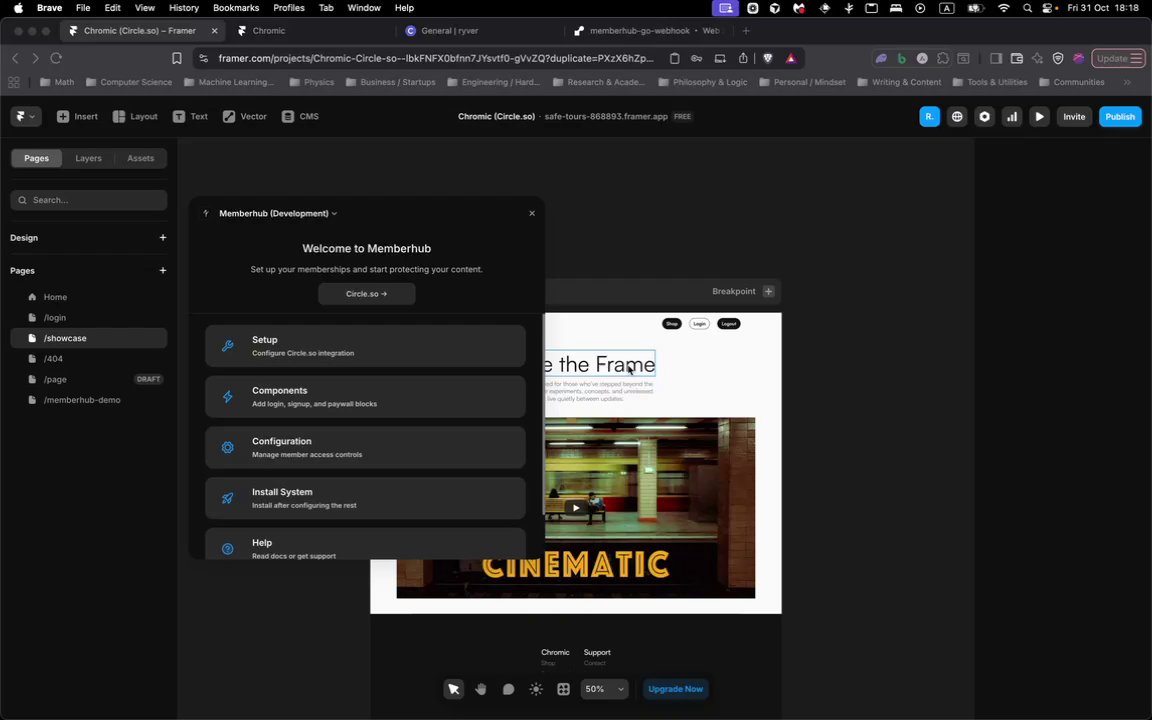
Task: Open the History menu in menu bar
Action: 184,8
